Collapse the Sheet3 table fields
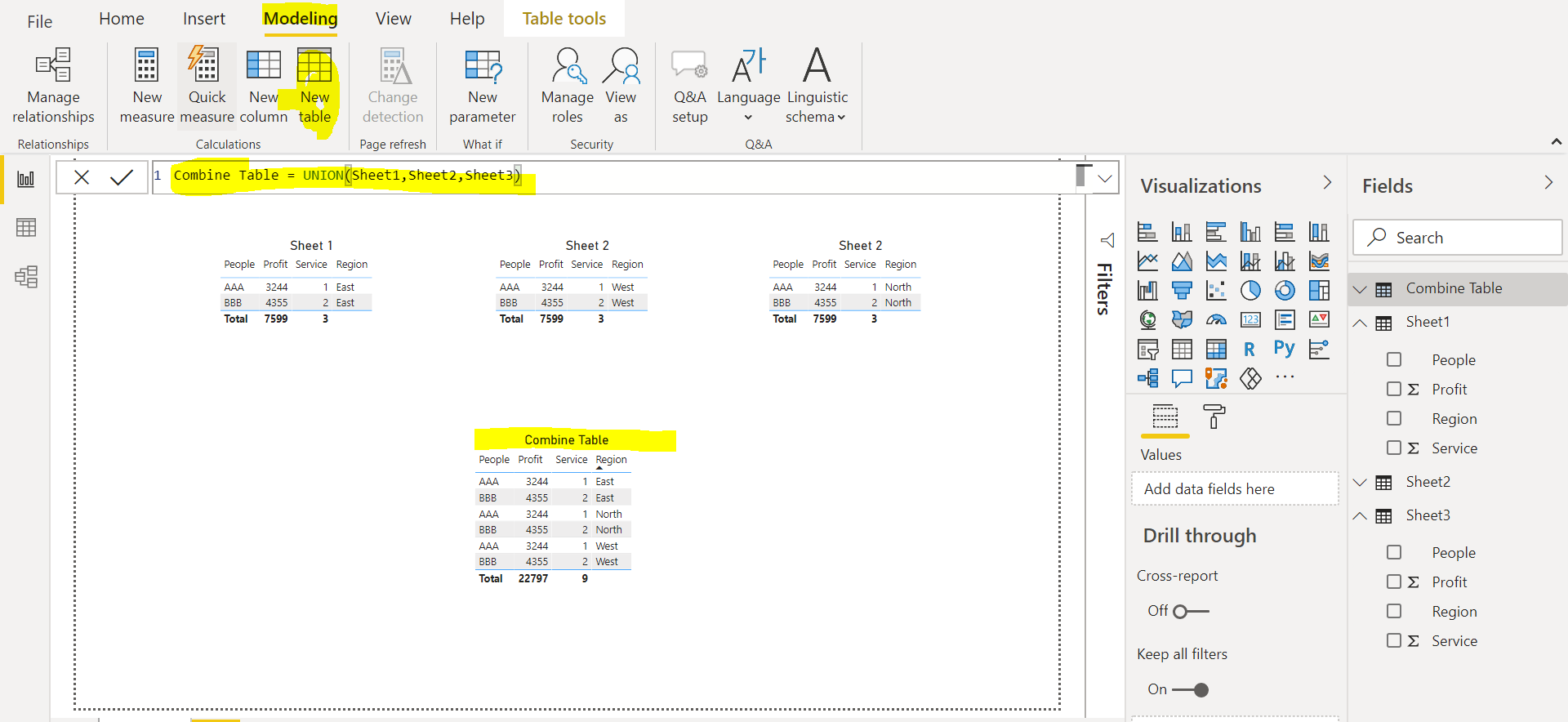The height and width of the screenshot is (722, 1568). [x=1360, y=516]
